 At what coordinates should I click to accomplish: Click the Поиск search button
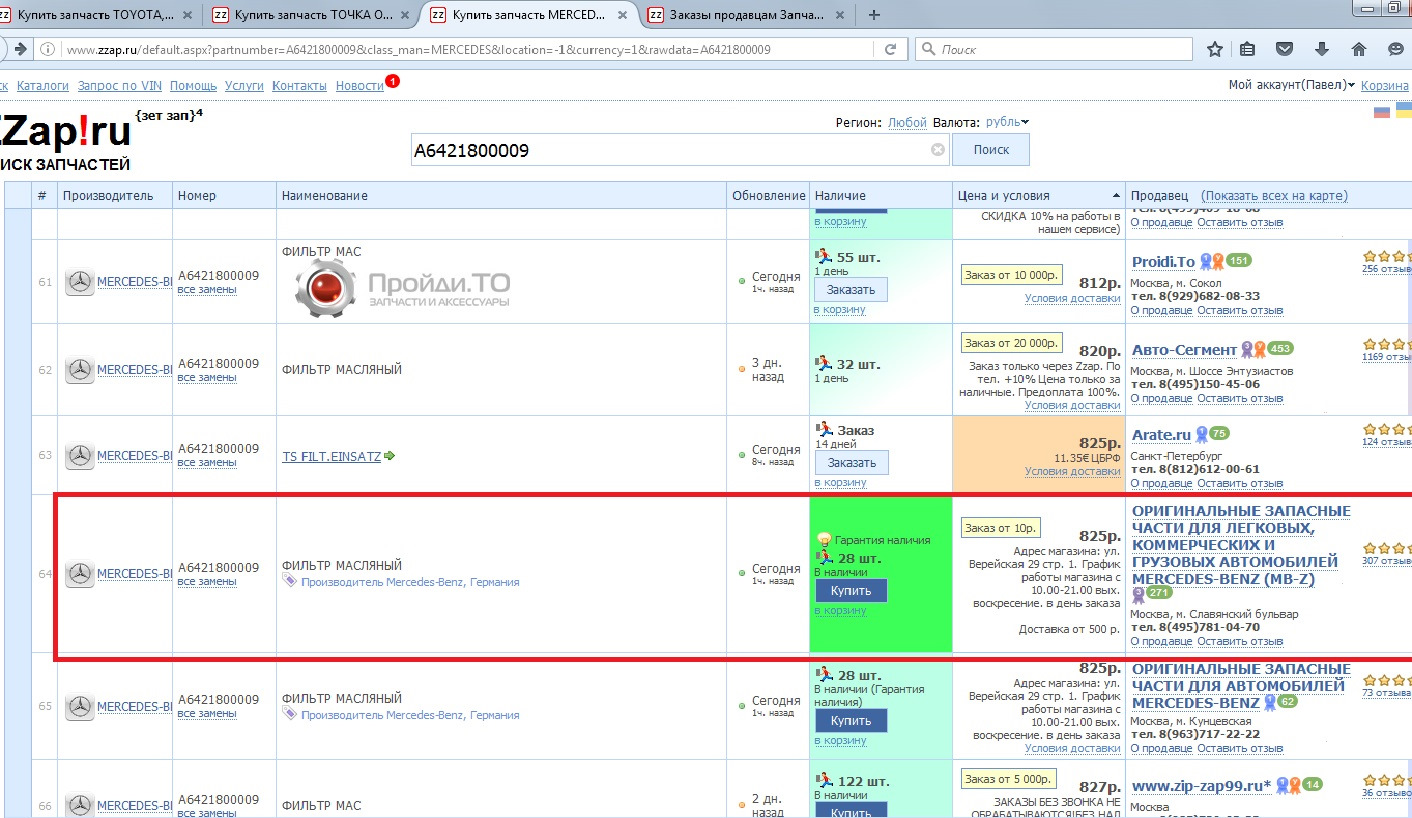tap(990, 150)
